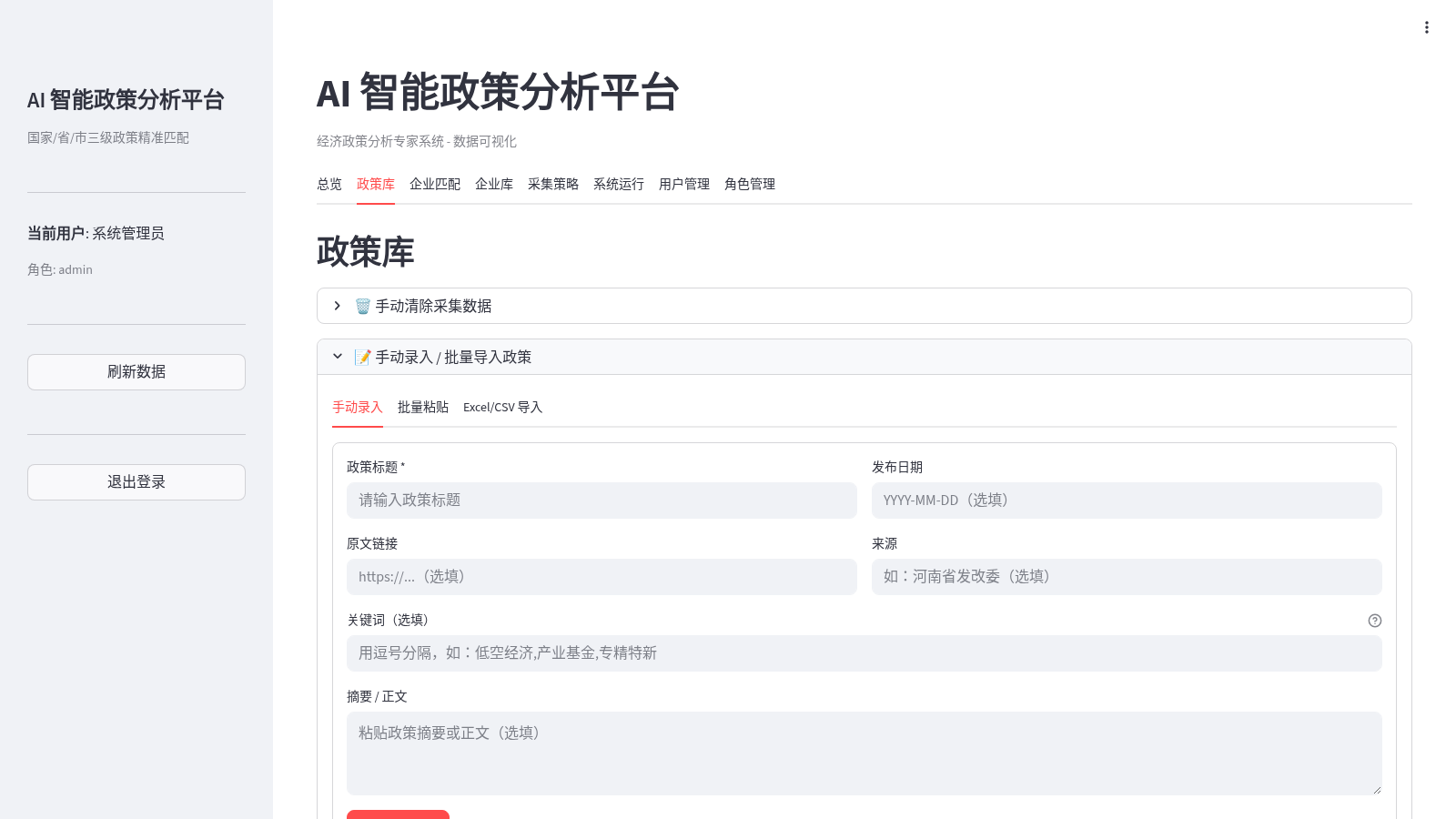Switch to the 批量粘贴 sub-tab
The image size is (1456, 819).
click(423, 407)
